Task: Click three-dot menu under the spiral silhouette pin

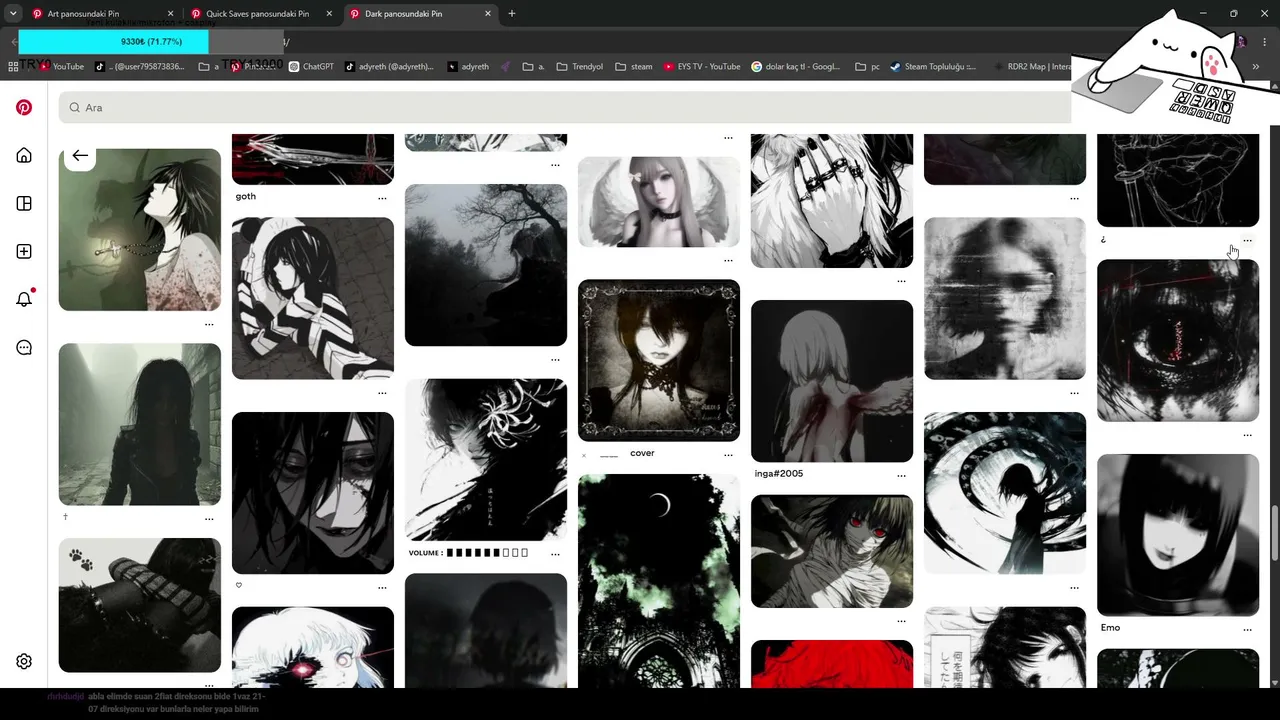Action: click(x=1074, y=588)
